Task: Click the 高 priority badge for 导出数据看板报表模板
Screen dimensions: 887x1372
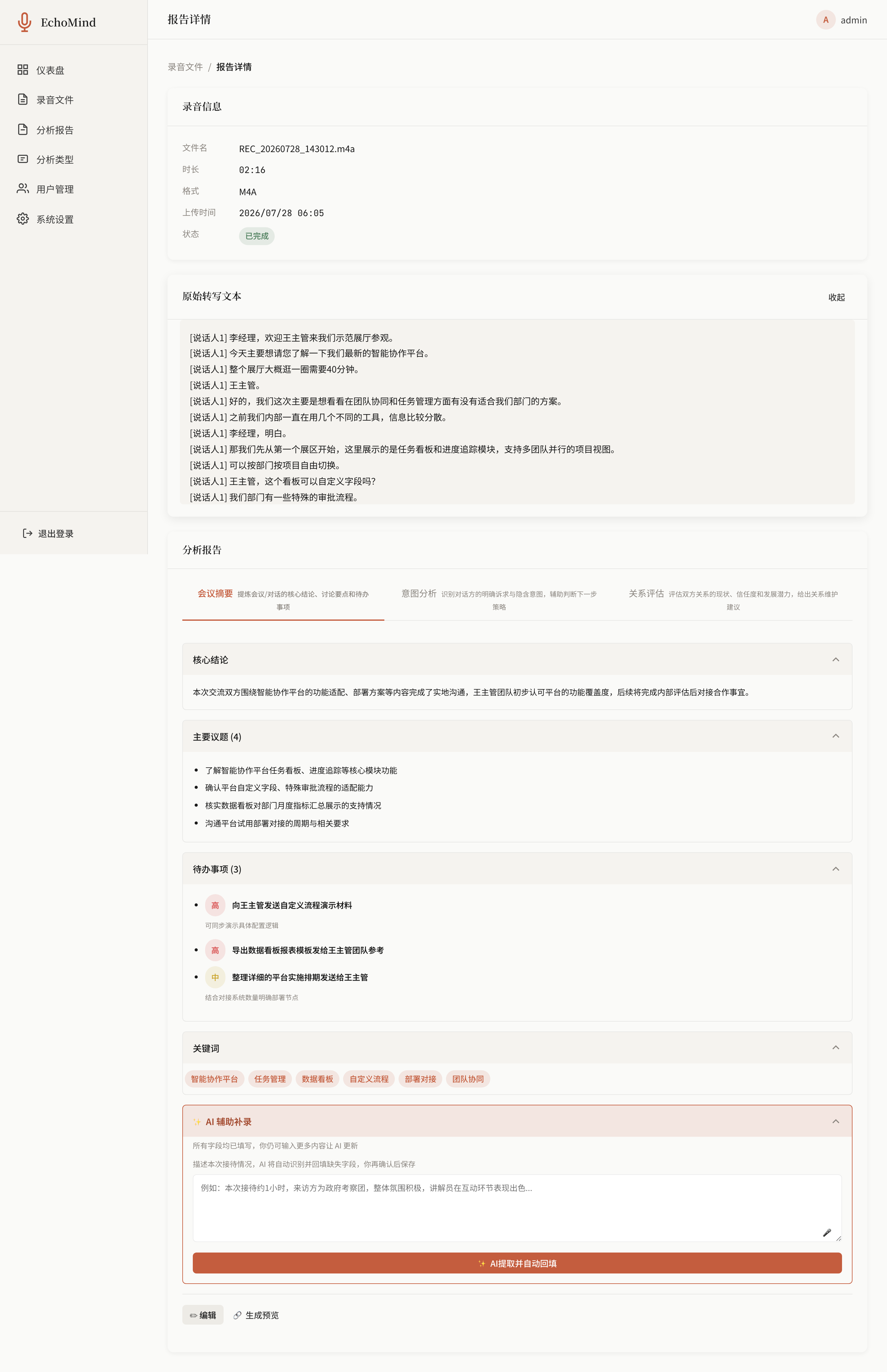Action: (x=215, y=950)
